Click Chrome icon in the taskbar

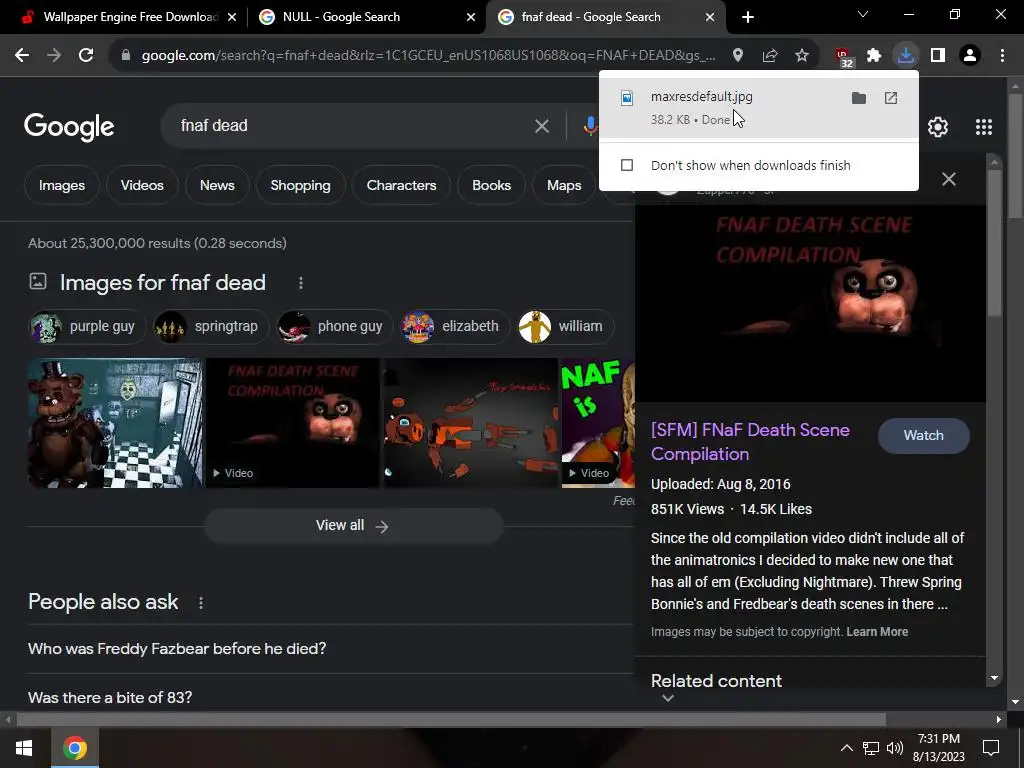point(74,748)
